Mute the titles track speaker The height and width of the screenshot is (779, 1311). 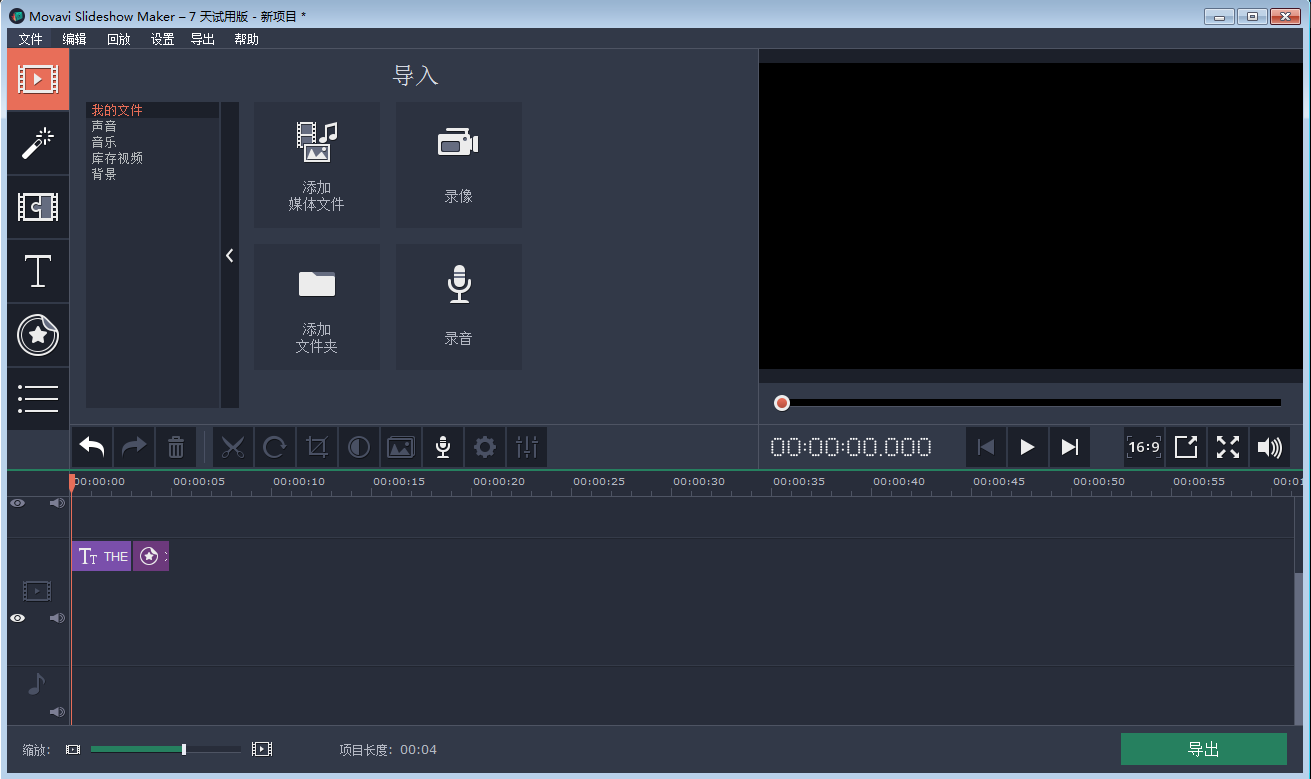[x=57, y=503]
